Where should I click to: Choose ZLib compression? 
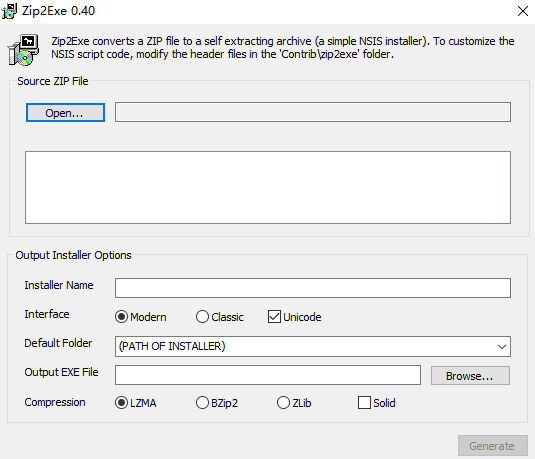[x=294, y=403]
